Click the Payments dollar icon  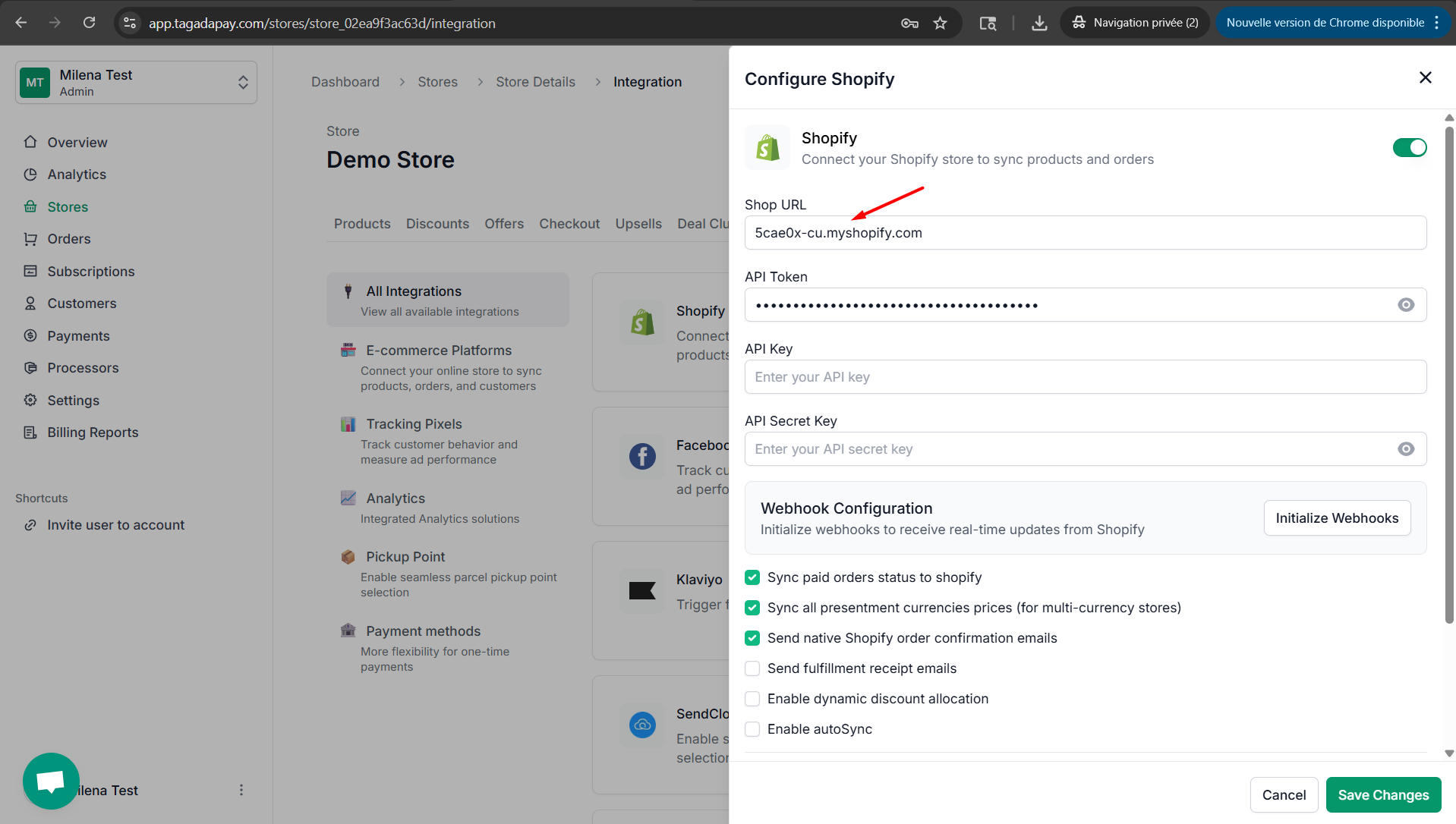click(30, 335)
